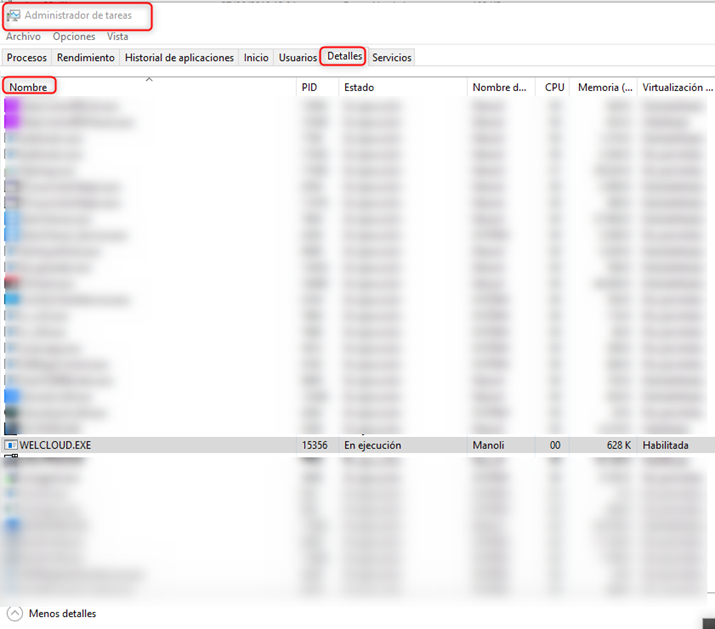The height and width of the screenshot is (629, 715).
Task: Sort by the CPU column header
Action: click(x=554, y=88)
